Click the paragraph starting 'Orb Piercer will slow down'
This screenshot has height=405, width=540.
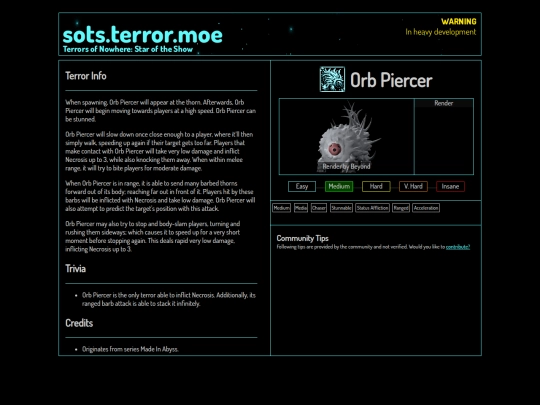[159, 151]
